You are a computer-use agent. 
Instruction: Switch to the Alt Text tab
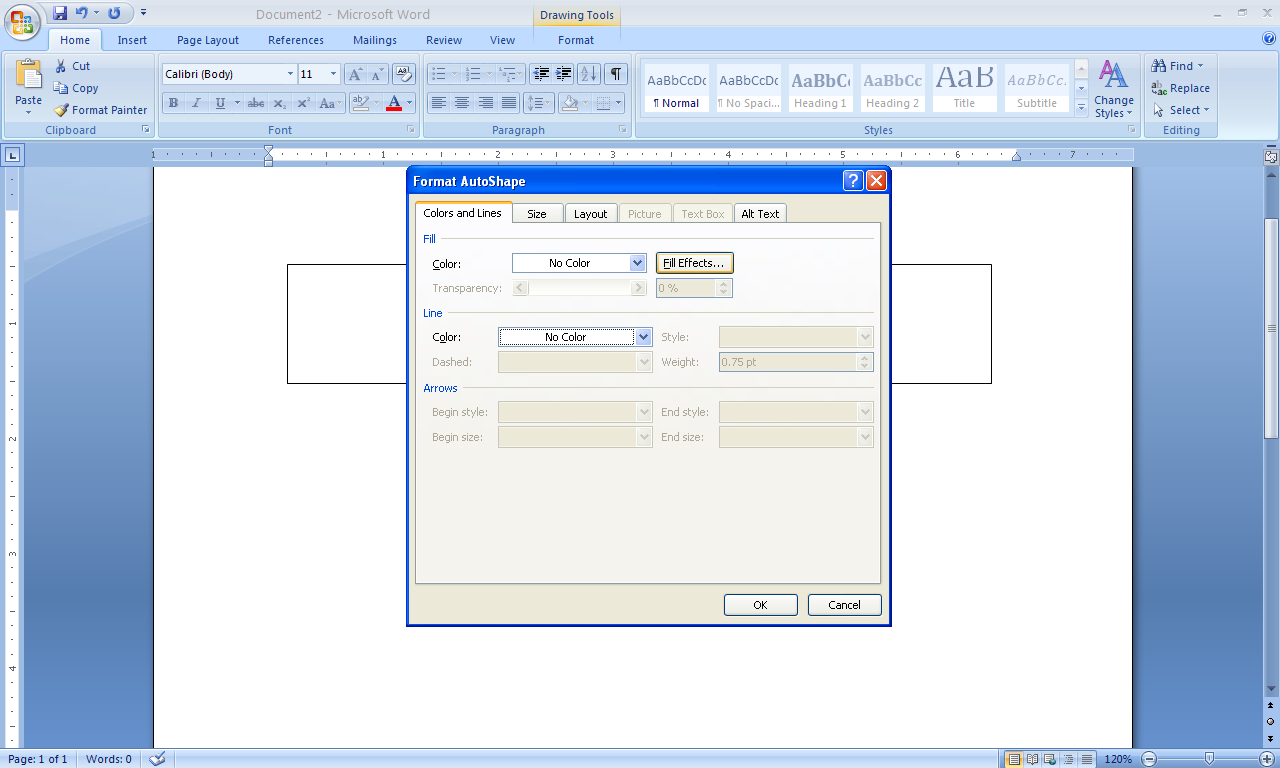[x=760, y=214]
